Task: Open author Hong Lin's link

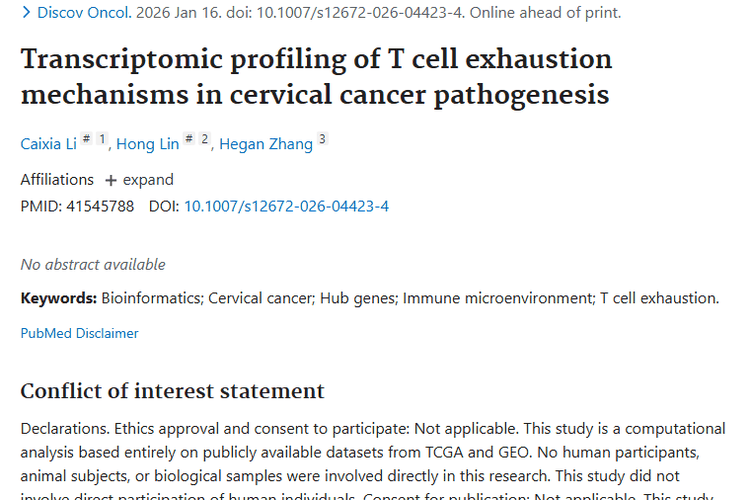Action: (148, 144)
